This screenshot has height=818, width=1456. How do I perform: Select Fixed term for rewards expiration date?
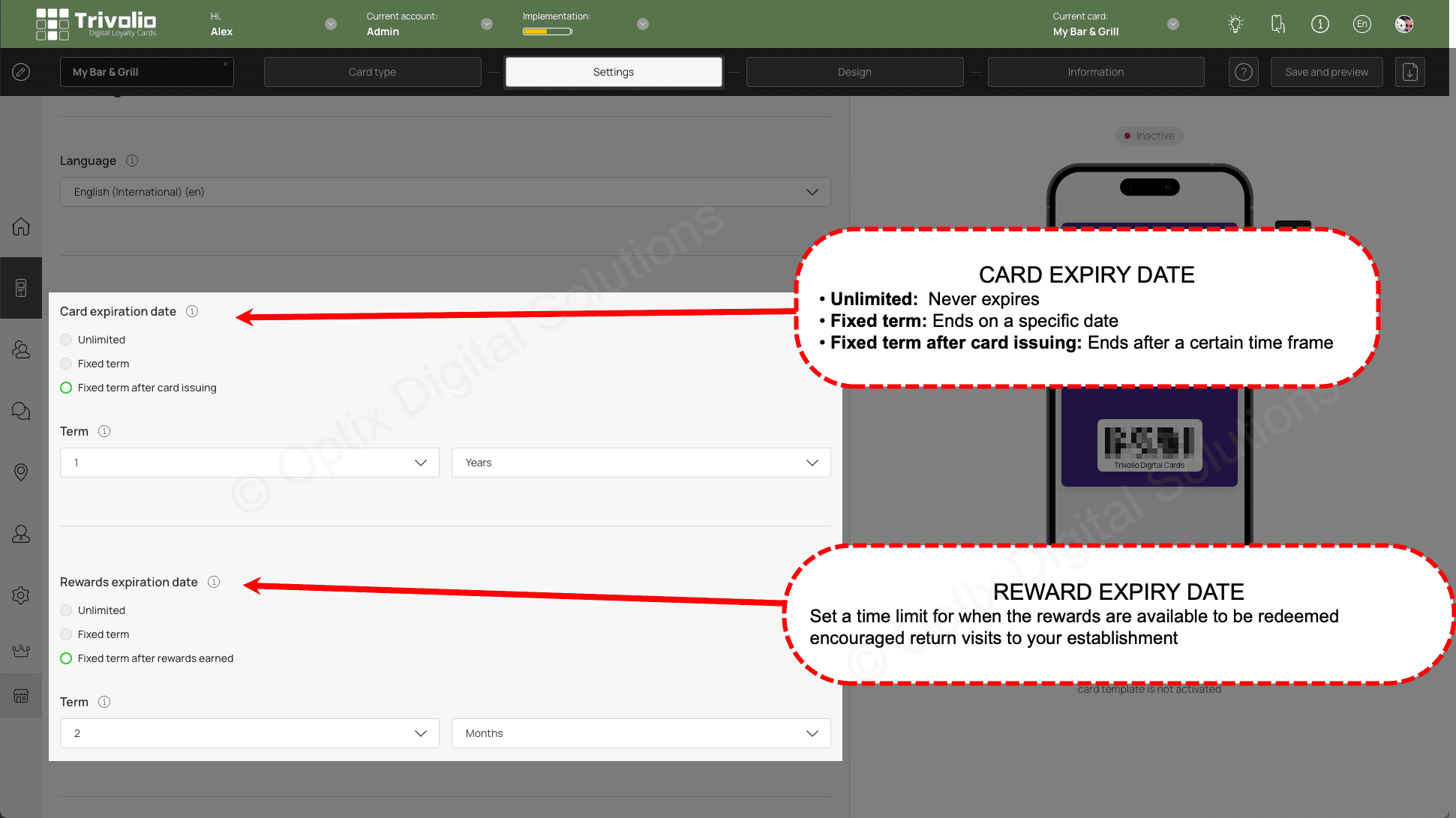(x=66, y=634)
